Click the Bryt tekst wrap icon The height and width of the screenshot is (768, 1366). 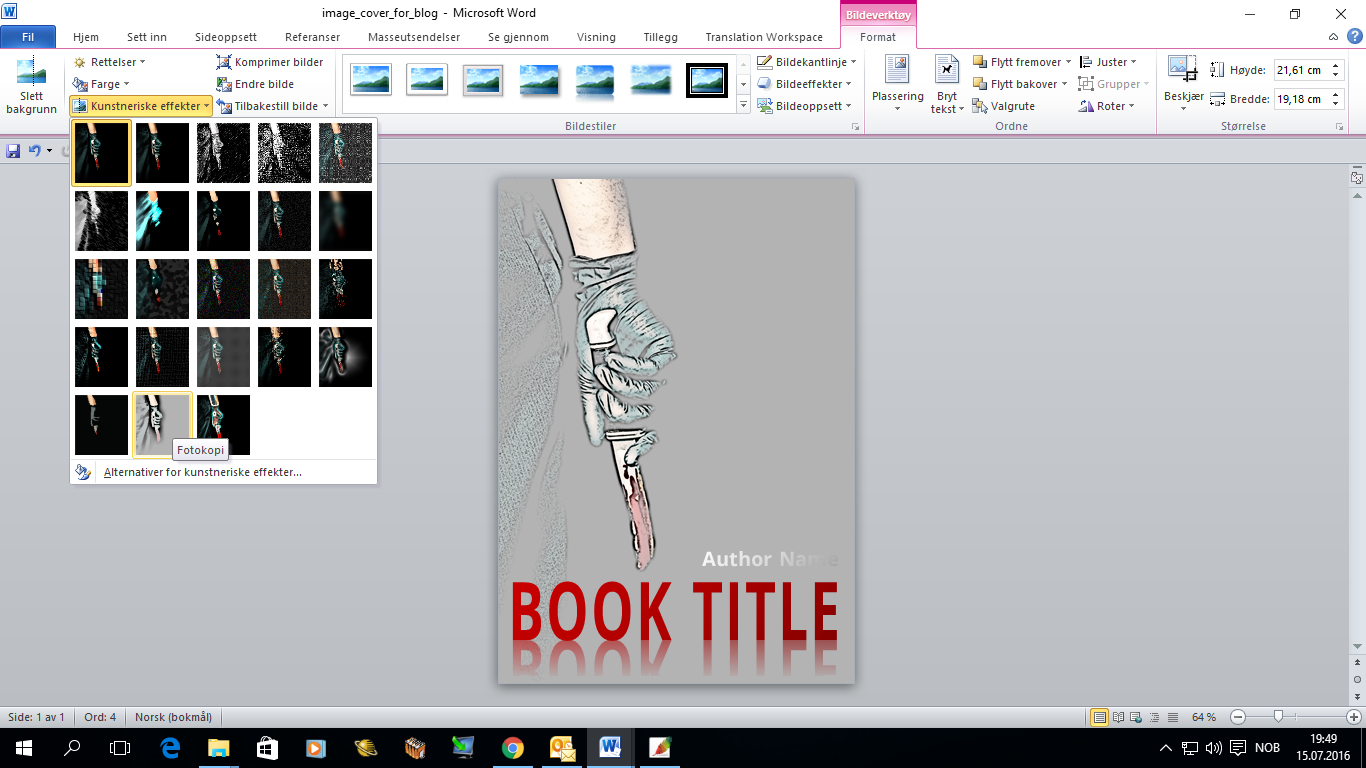tap(946, 70)
